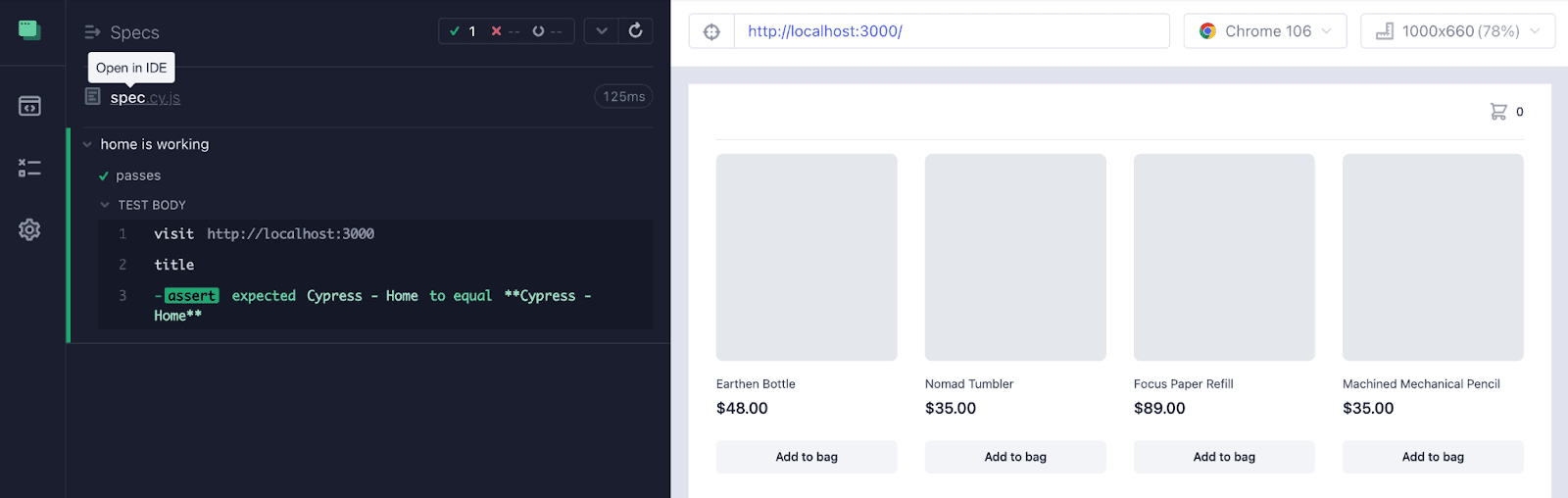Click the Machined Mechanical Pencil product name
The width and height of the screenshot is (1568, 498).
click(x=1421, y=384)
